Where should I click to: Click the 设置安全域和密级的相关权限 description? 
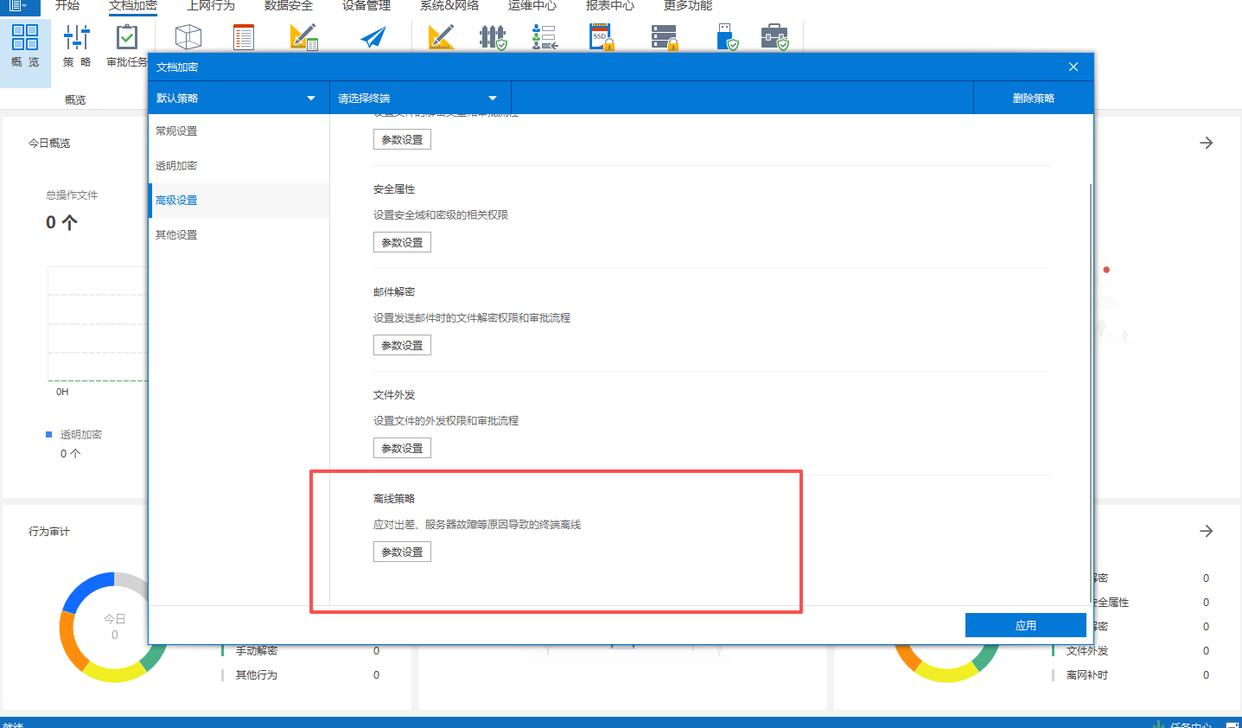pyautogui.click(x=441, y=215)
